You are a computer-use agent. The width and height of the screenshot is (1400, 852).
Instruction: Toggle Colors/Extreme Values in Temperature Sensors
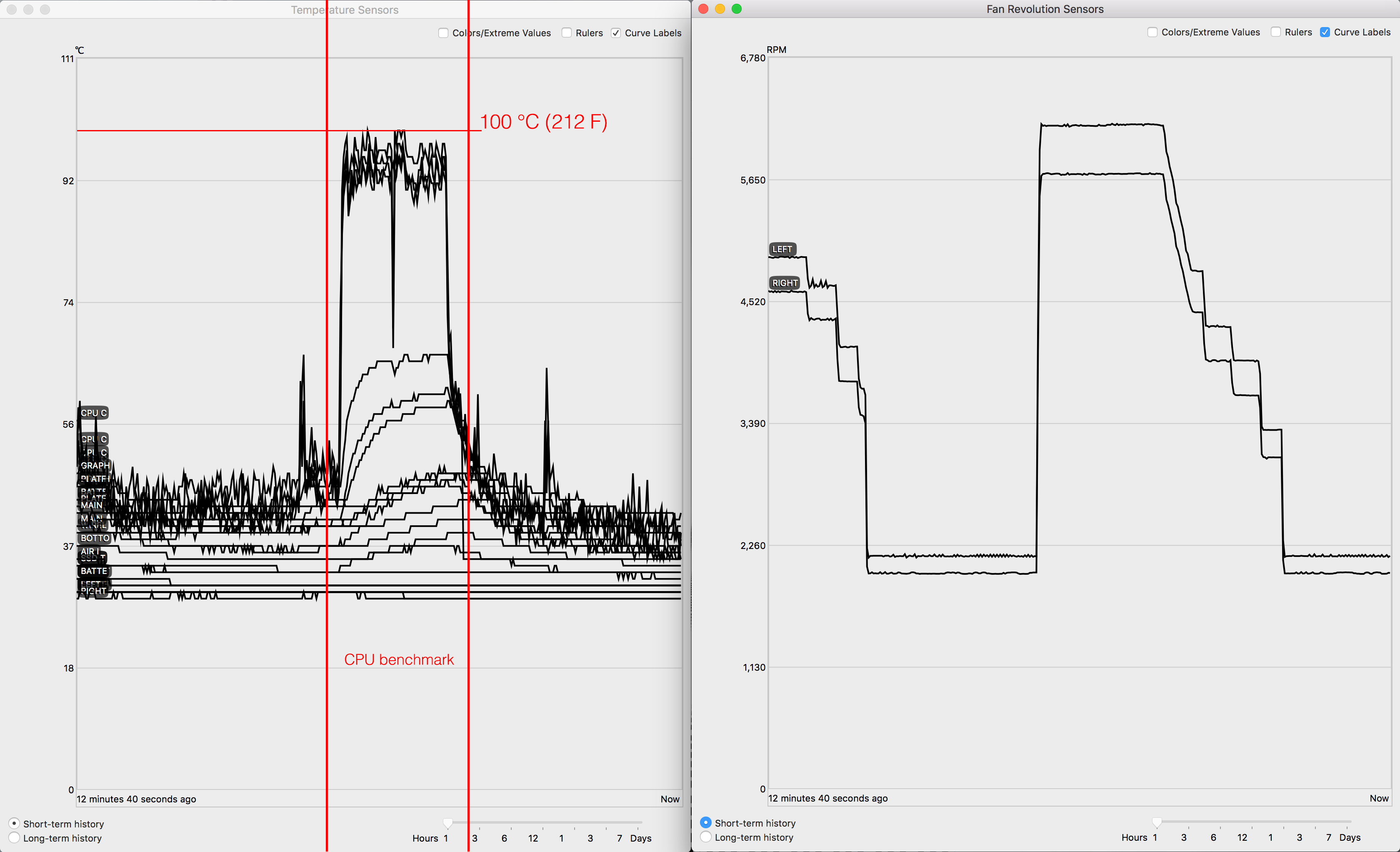click(x=443, y=33)
